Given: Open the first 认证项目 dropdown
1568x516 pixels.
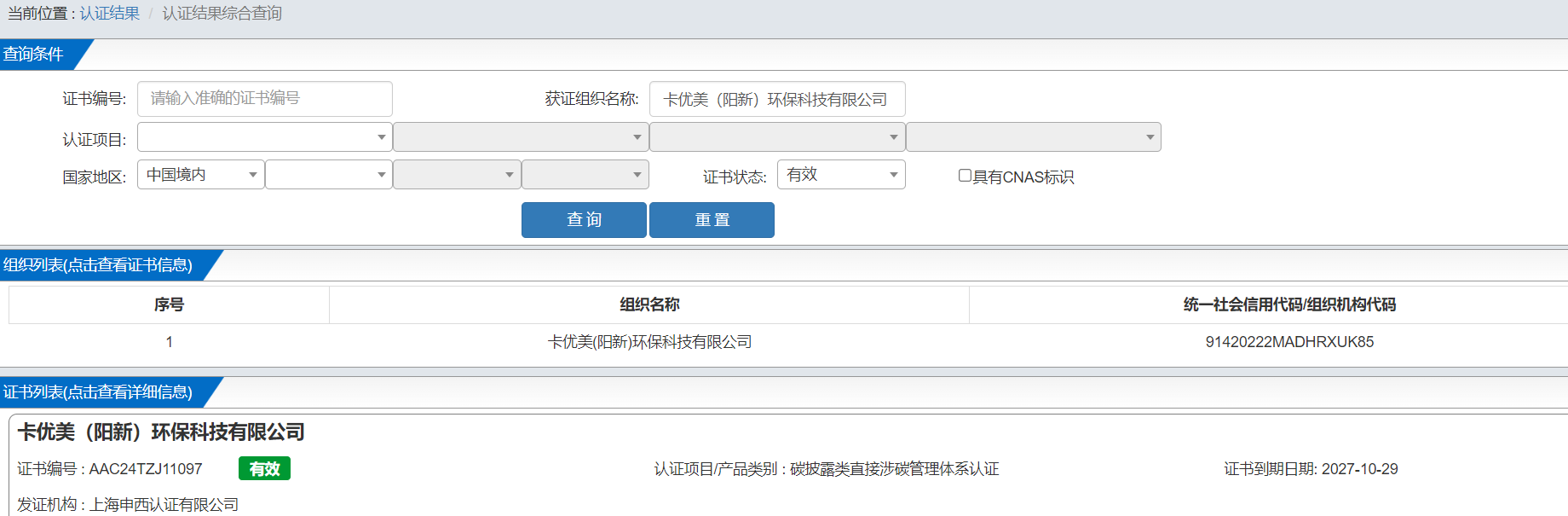Looking at the screenshot, I should click(265, 137).
